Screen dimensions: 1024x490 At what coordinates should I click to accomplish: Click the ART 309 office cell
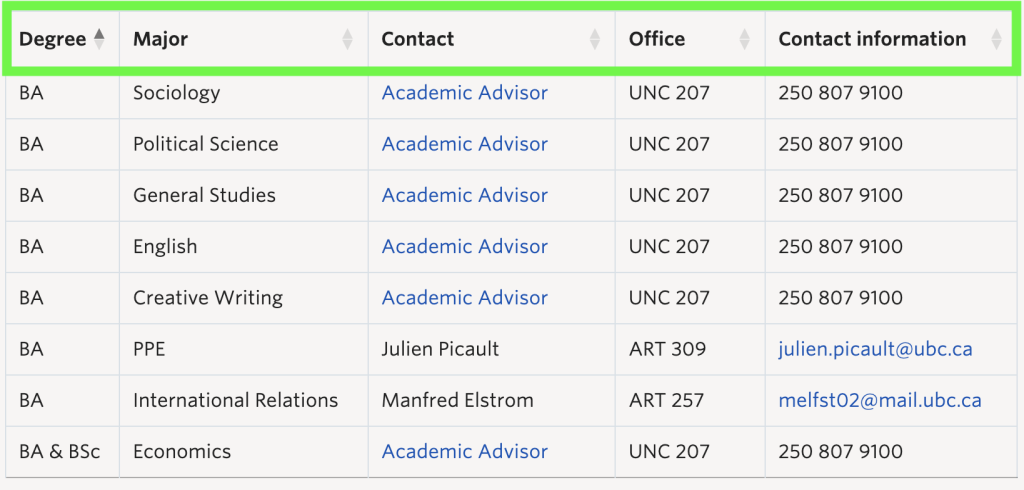click(x=690, y=349)
